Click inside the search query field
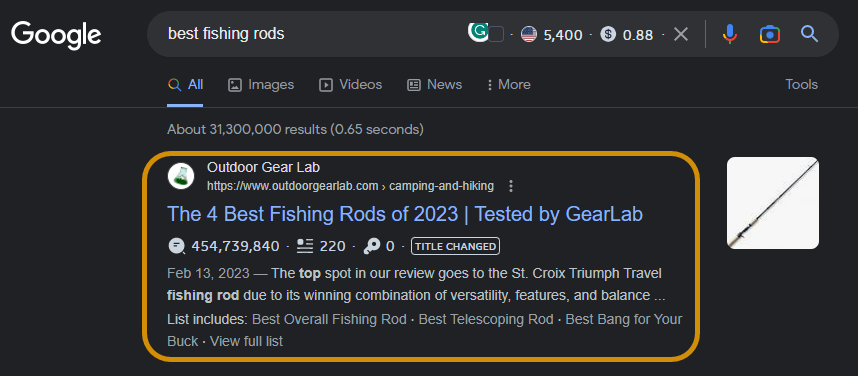Image resolution: width=858 pixels, height=376 pixels. [x=312, y=34]
